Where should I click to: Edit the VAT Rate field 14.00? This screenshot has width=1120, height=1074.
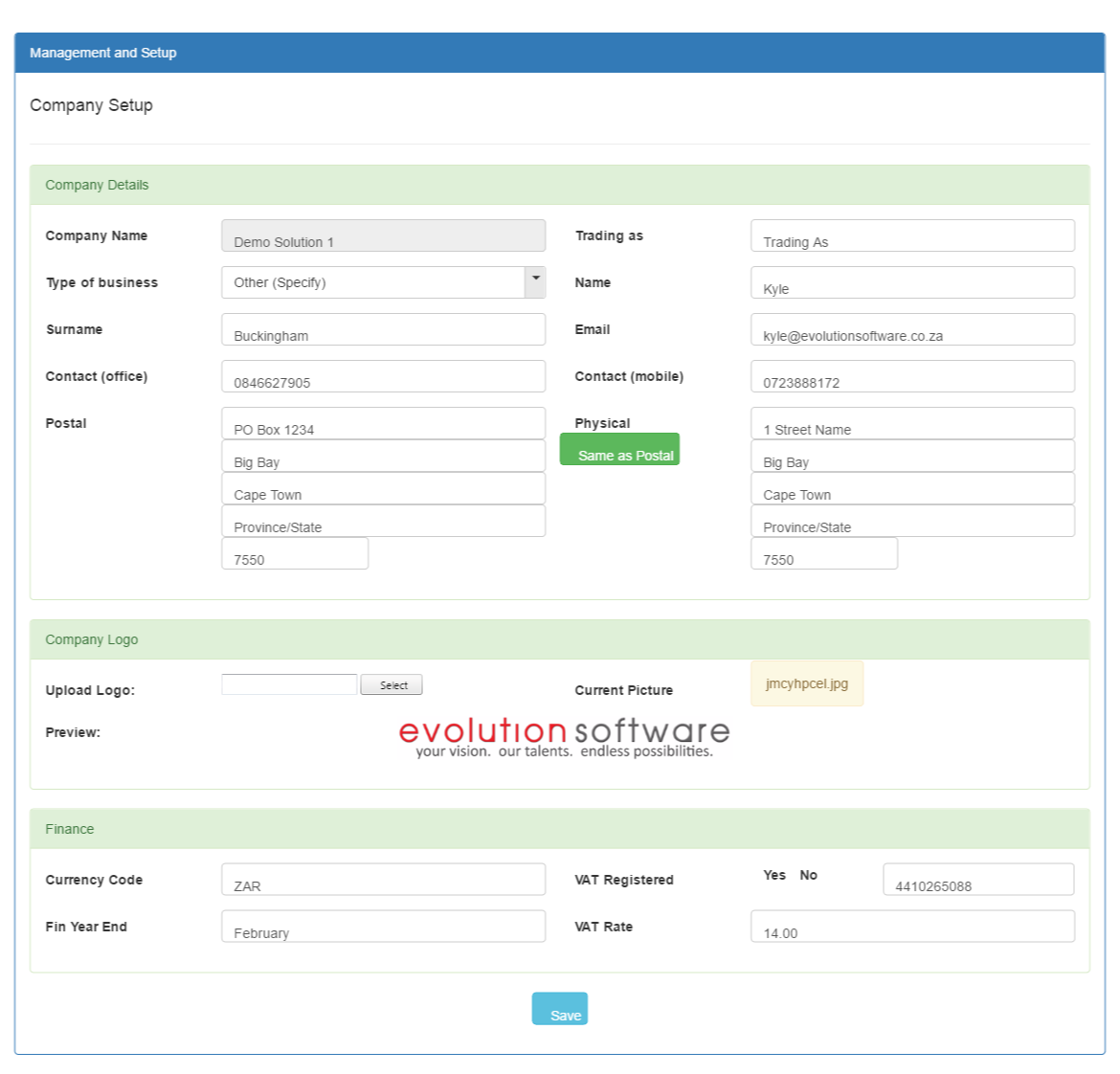point(912,927)
